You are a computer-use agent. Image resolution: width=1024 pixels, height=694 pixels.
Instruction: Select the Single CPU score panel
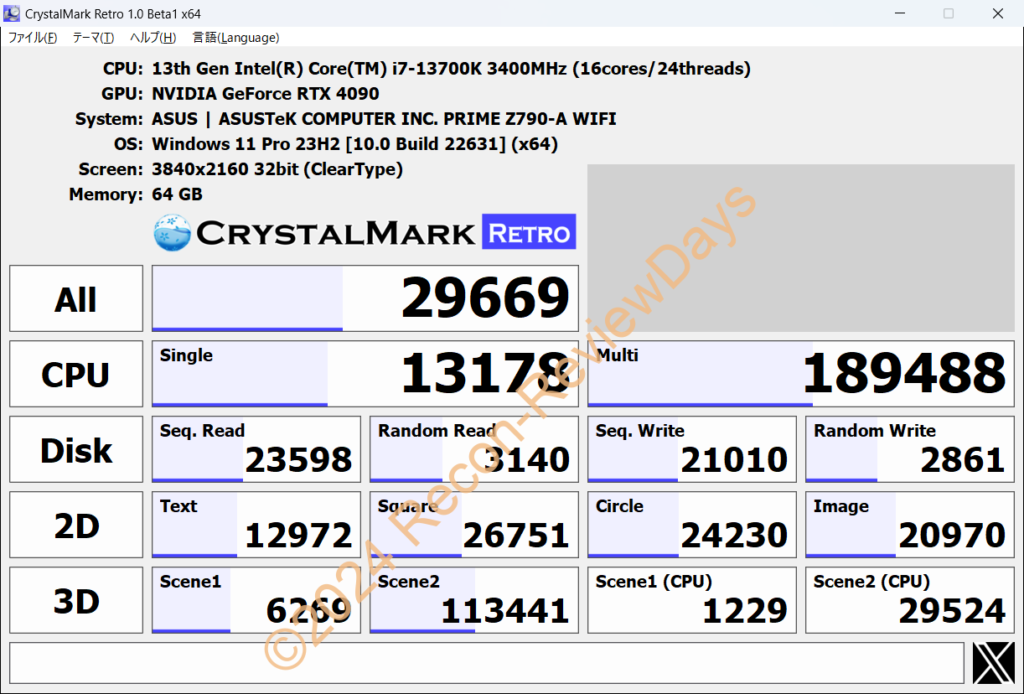point(365,373)
